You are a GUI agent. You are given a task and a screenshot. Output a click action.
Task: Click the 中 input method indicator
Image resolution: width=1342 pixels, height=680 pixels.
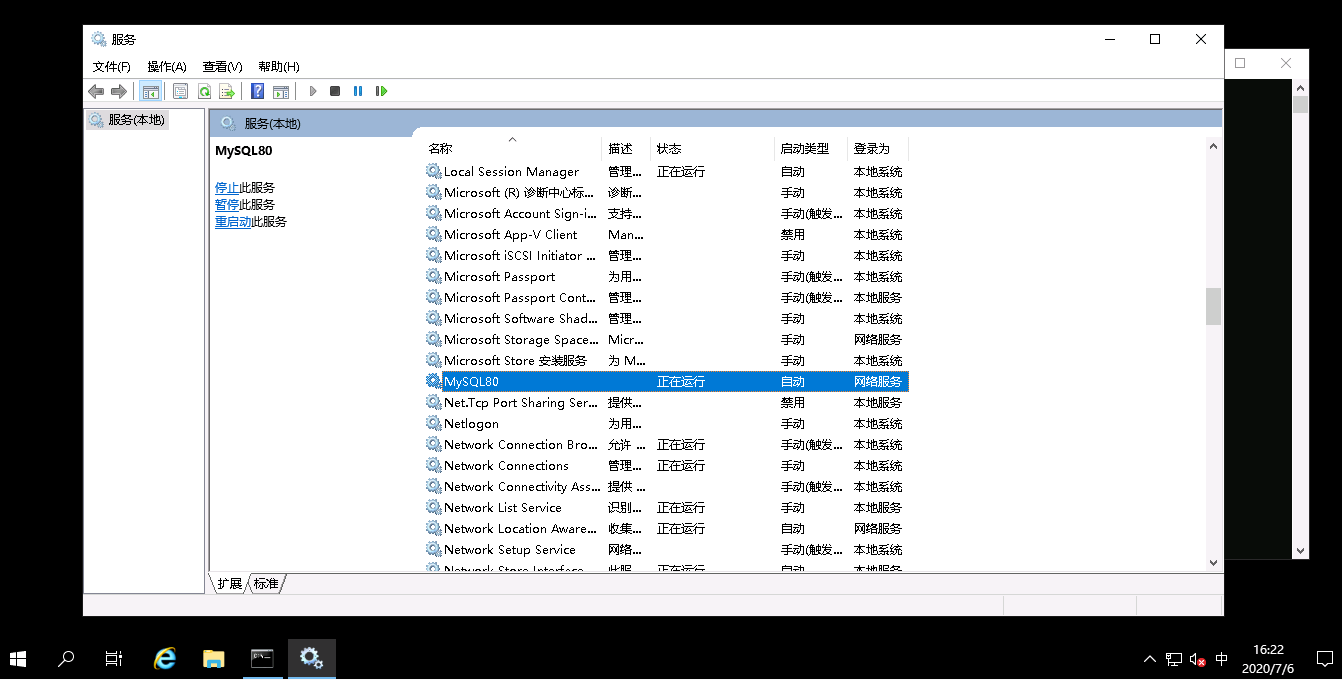pos(1222,659)
